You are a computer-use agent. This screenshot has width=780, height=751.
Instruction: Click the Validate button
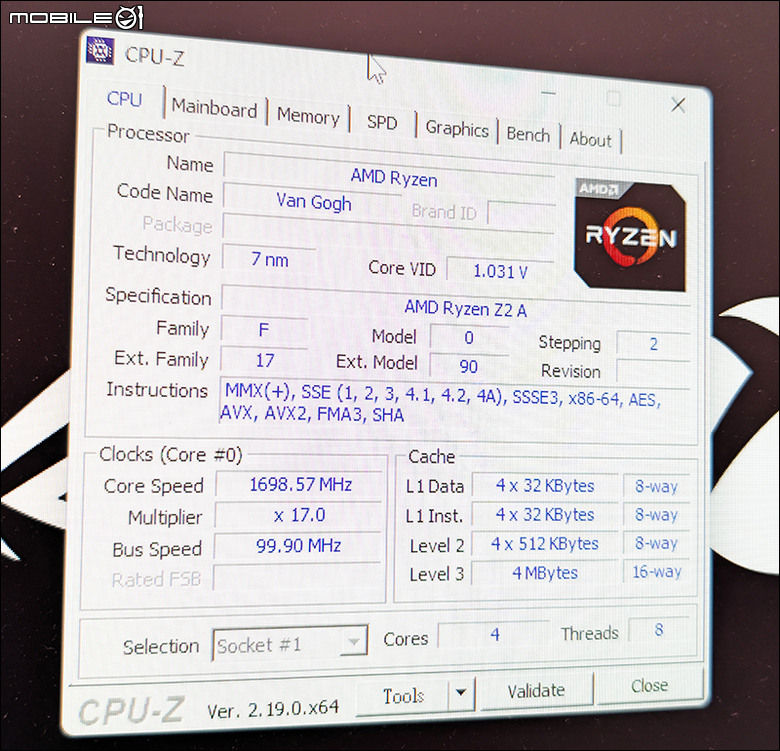tap(536, 690)
